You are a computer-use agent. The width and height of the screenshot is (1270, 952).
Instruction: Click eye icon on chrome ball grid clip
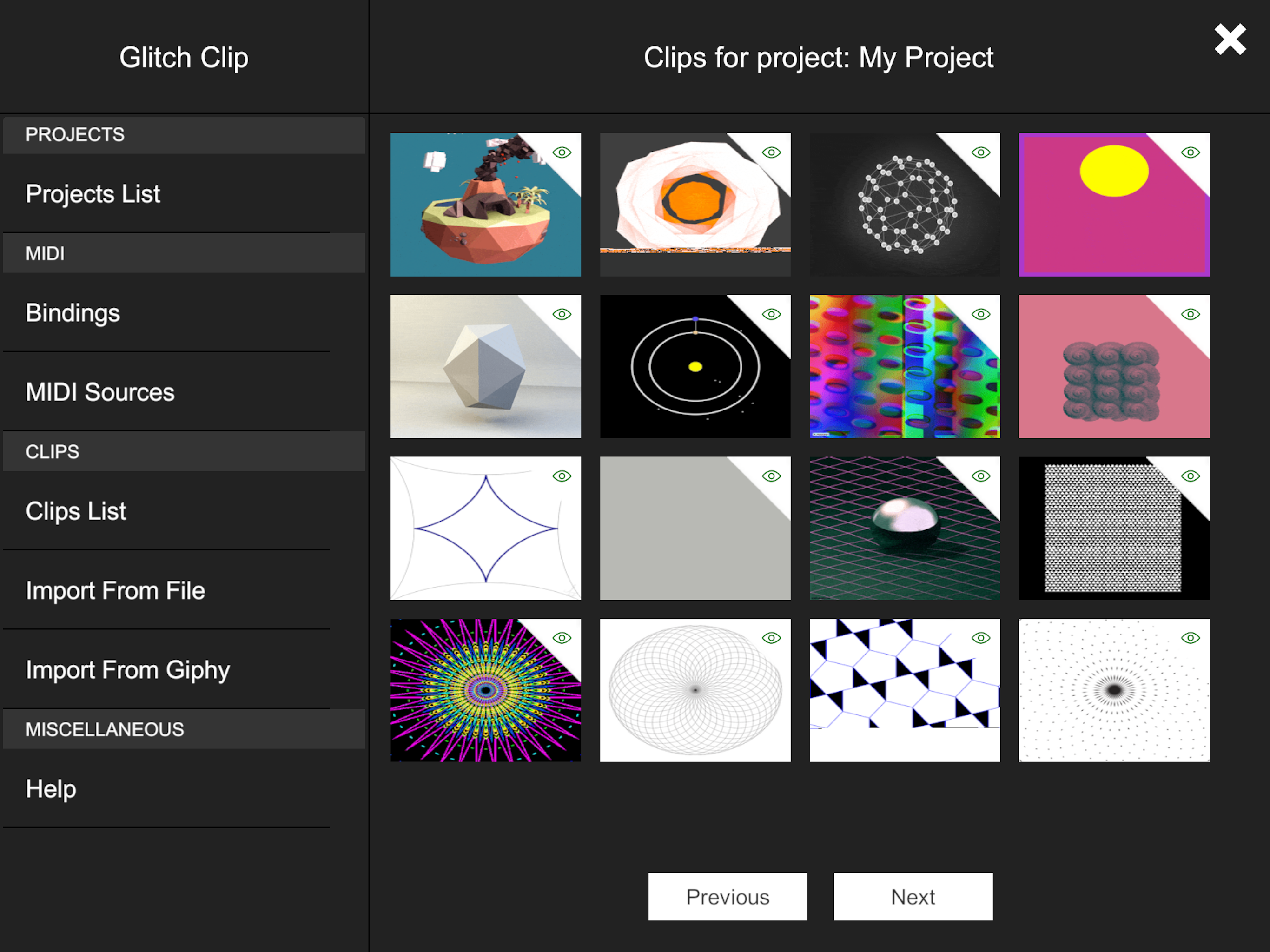click(981, 476)
